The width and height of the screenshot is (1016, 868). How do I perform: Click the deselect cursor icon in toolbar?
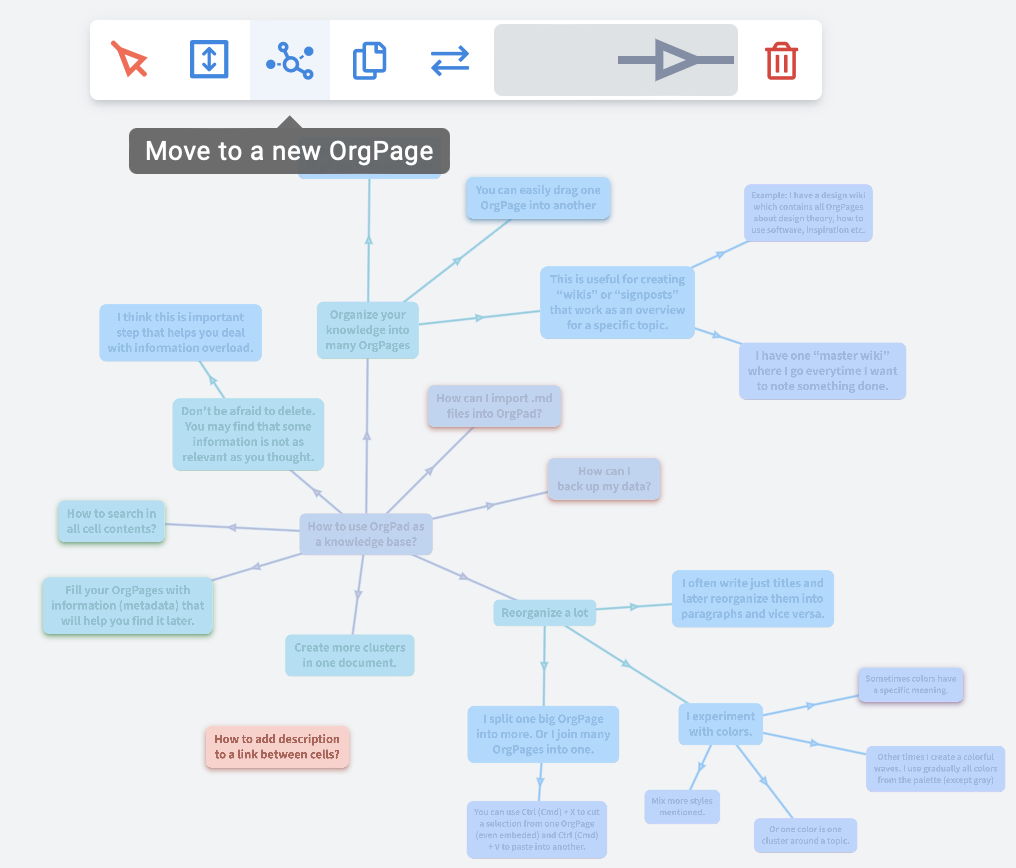pyautogui.click(x=130, y=60)
